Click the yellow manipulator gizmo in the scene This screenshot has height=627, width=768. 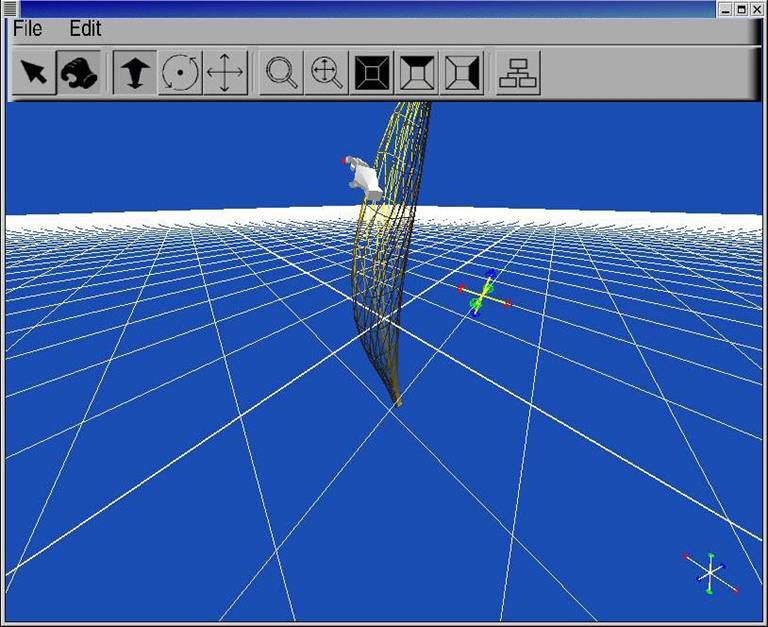point(483,294)
